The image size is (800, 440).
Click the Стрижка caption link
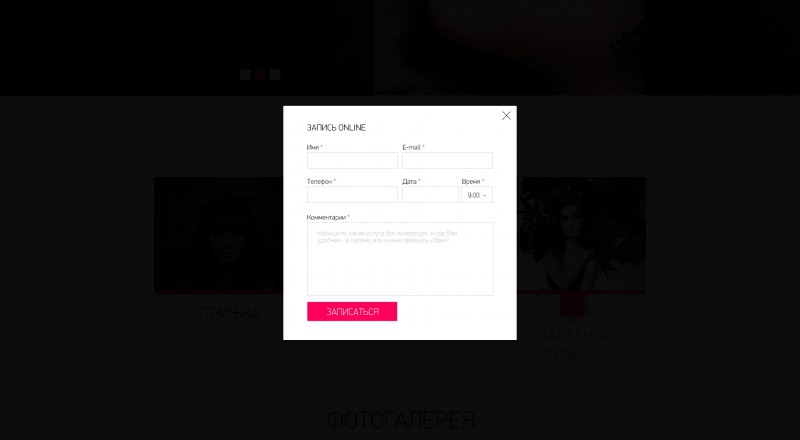click(227, 313)
